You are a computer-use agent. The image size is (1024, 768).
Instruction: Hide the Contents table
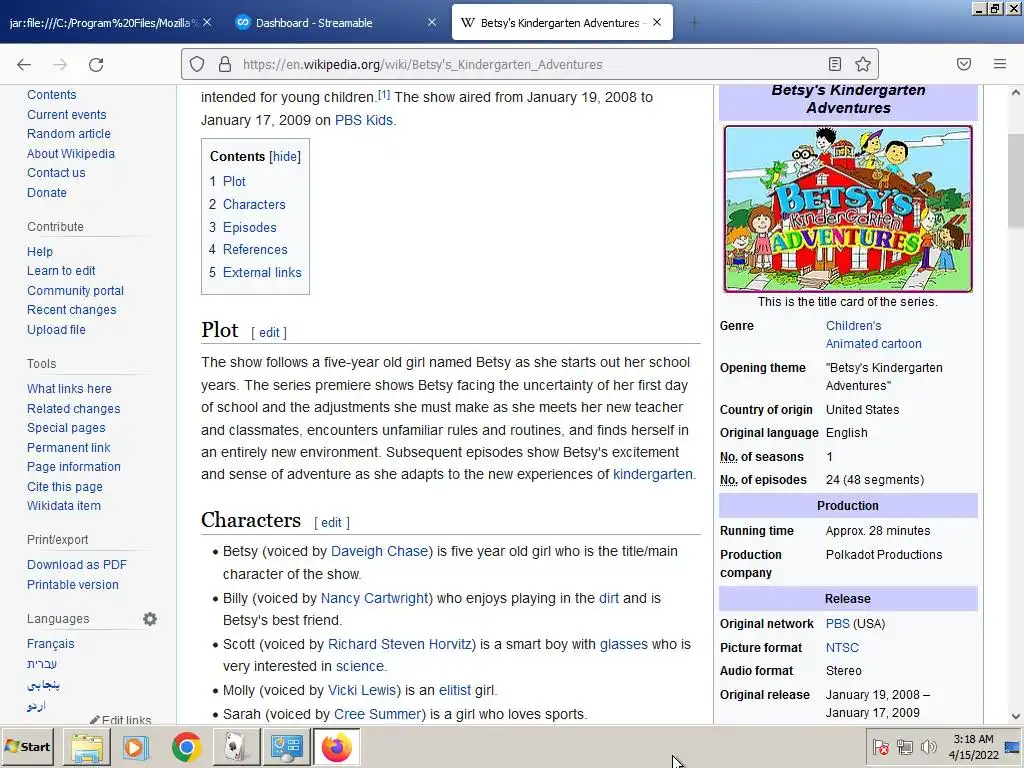pyautogui.click(x=285, y=157)
